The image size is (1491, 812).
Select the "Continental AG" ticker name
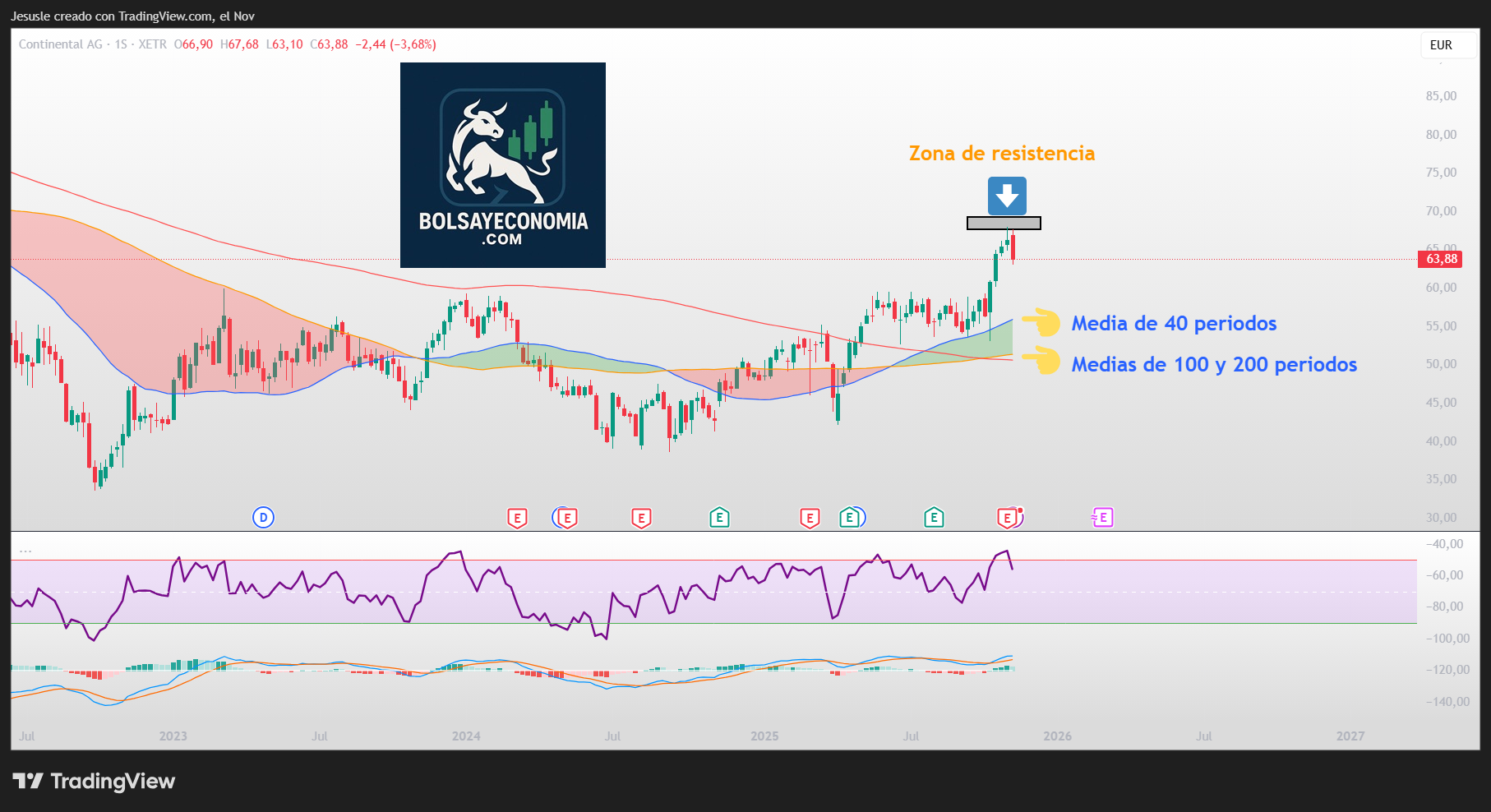pos(62,44)
